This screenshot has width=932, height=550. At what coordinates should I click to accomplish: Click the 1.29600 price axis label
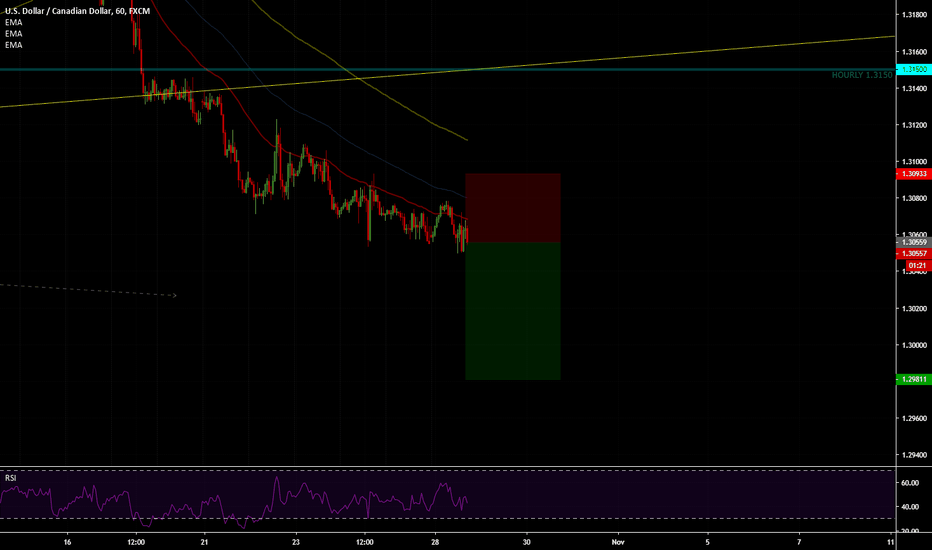click(x=914, y=418)
